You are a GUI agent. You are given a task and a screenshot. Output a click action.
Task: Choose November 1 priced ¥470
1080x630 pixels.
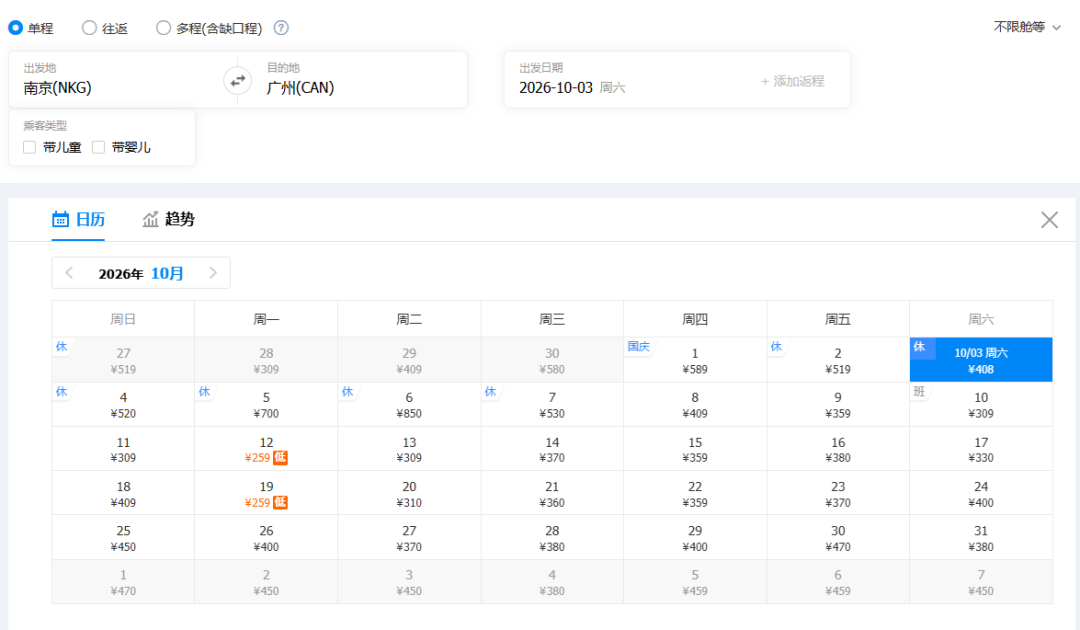[x=123, y=582]
